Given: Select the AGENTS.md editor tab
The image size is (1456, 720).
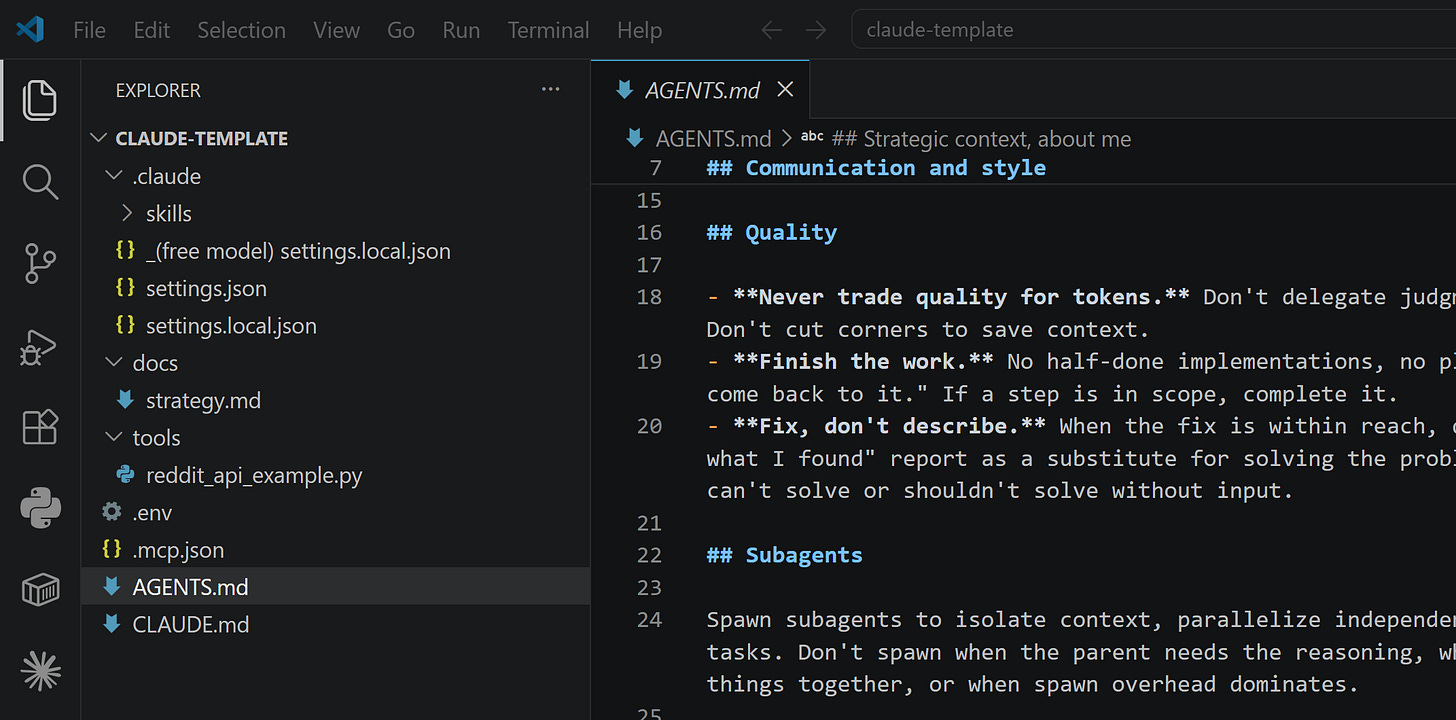Looking at the screenshot, I should pyautogui.click(x=701, y=90).
